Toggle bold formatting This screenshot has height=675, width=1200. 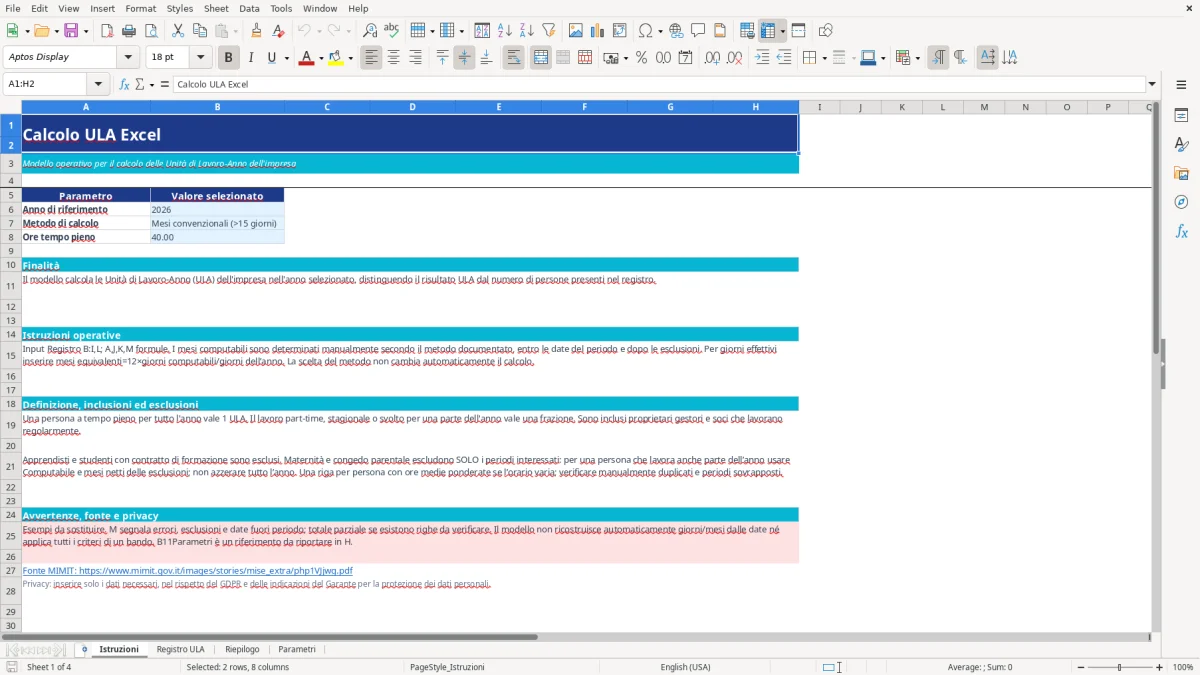click(229, 58)
